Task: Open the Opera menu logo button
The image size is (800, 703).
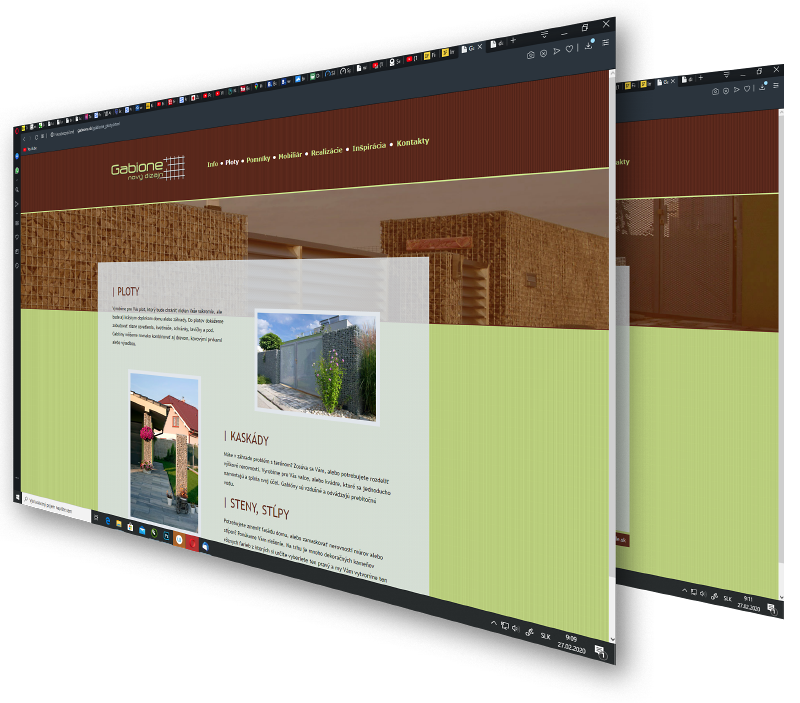Action: [16, 131]
